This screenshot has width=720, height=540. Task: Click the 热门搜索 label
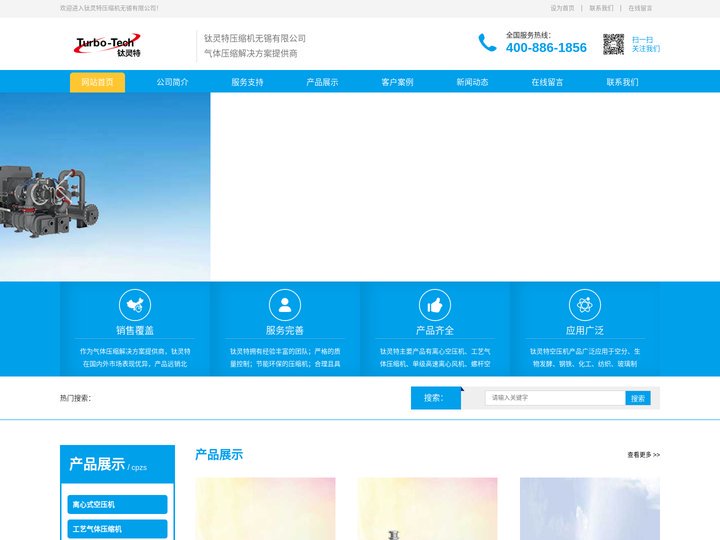tap(75, 398)
